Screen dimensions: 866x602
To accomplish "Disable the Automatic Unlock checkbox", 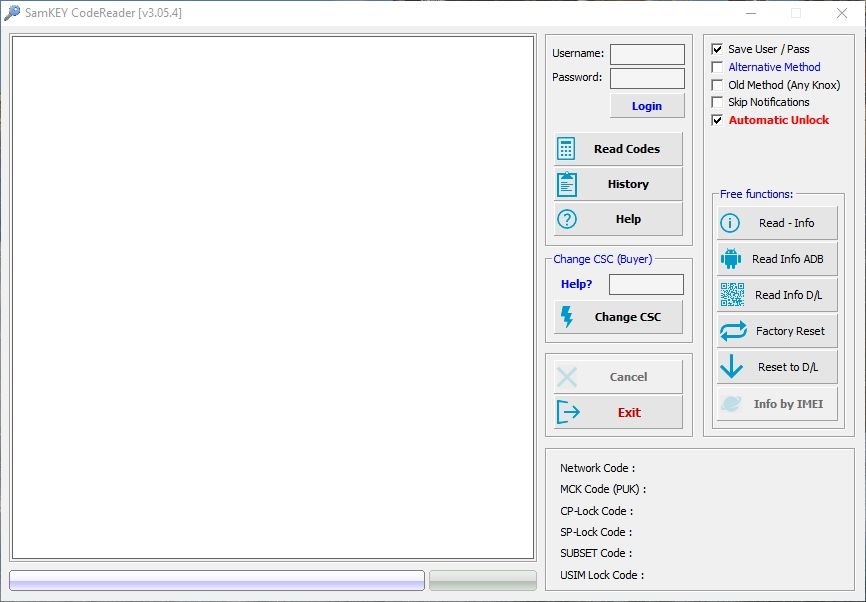I will [717, 120].
